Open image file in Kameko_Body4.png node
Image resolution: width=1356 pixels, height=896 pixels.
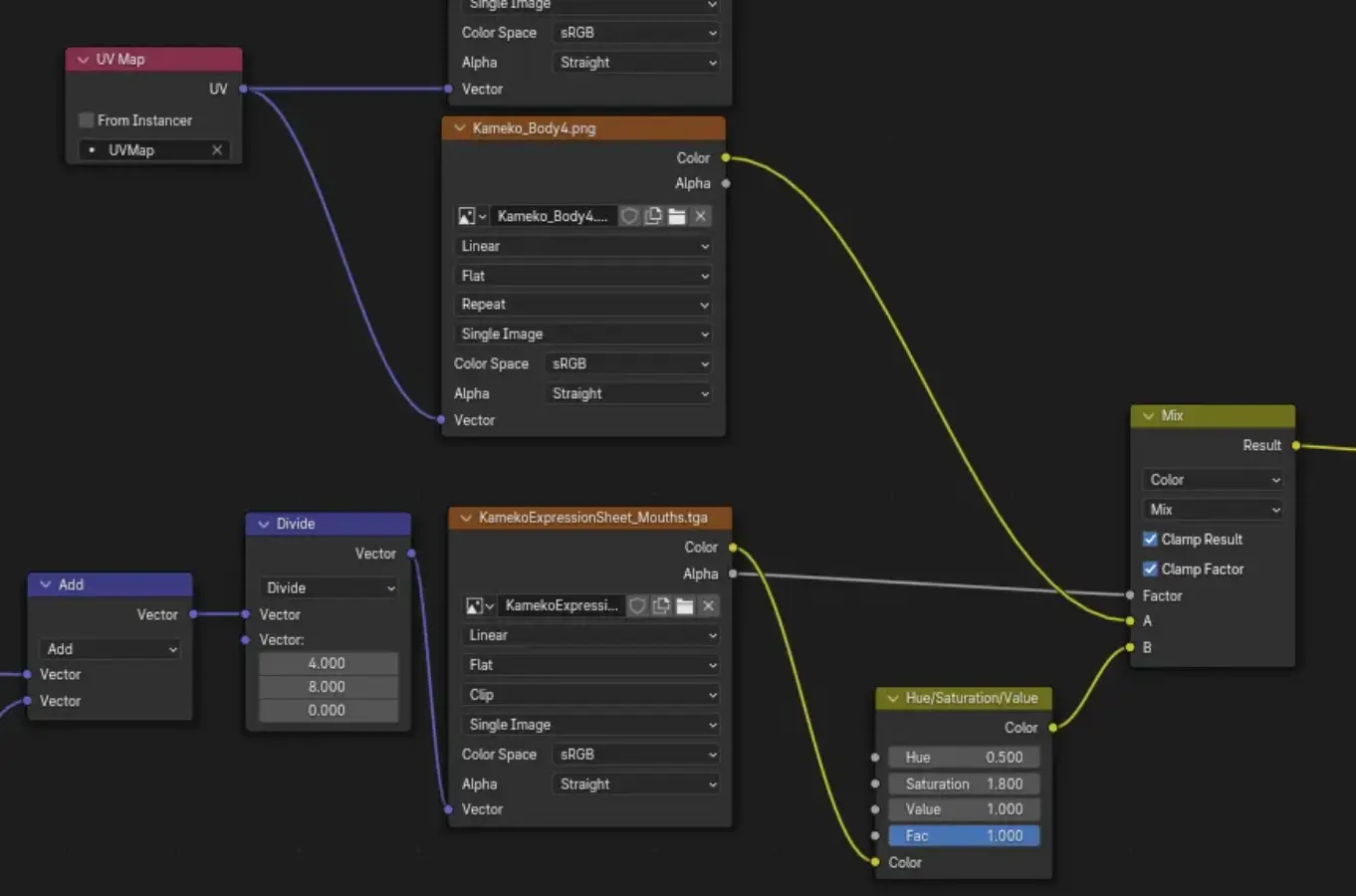pos(677,216)
